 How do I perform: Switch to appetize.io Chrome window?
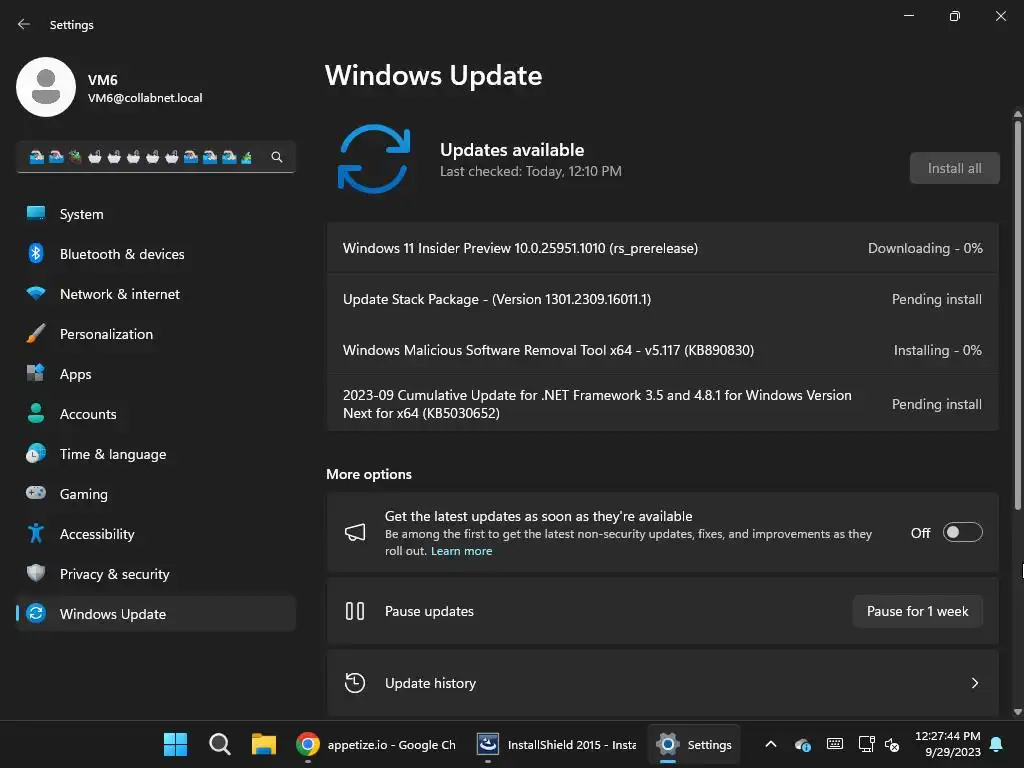[376, 744]
